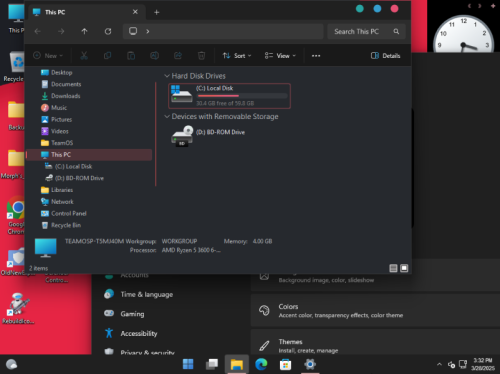
Task: Open Themes settings in Settings window
Action: (x=375, y=342)
